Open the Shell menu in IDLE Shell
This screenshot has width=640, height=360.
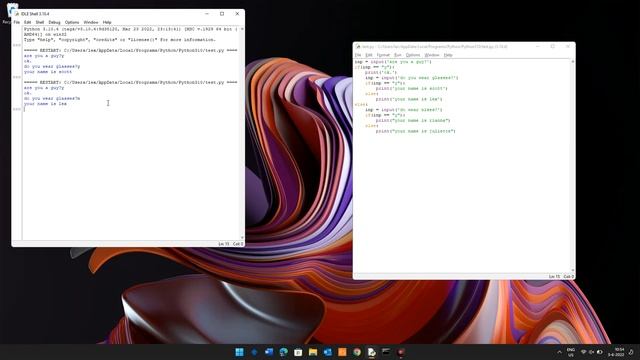tap(40, 22)
